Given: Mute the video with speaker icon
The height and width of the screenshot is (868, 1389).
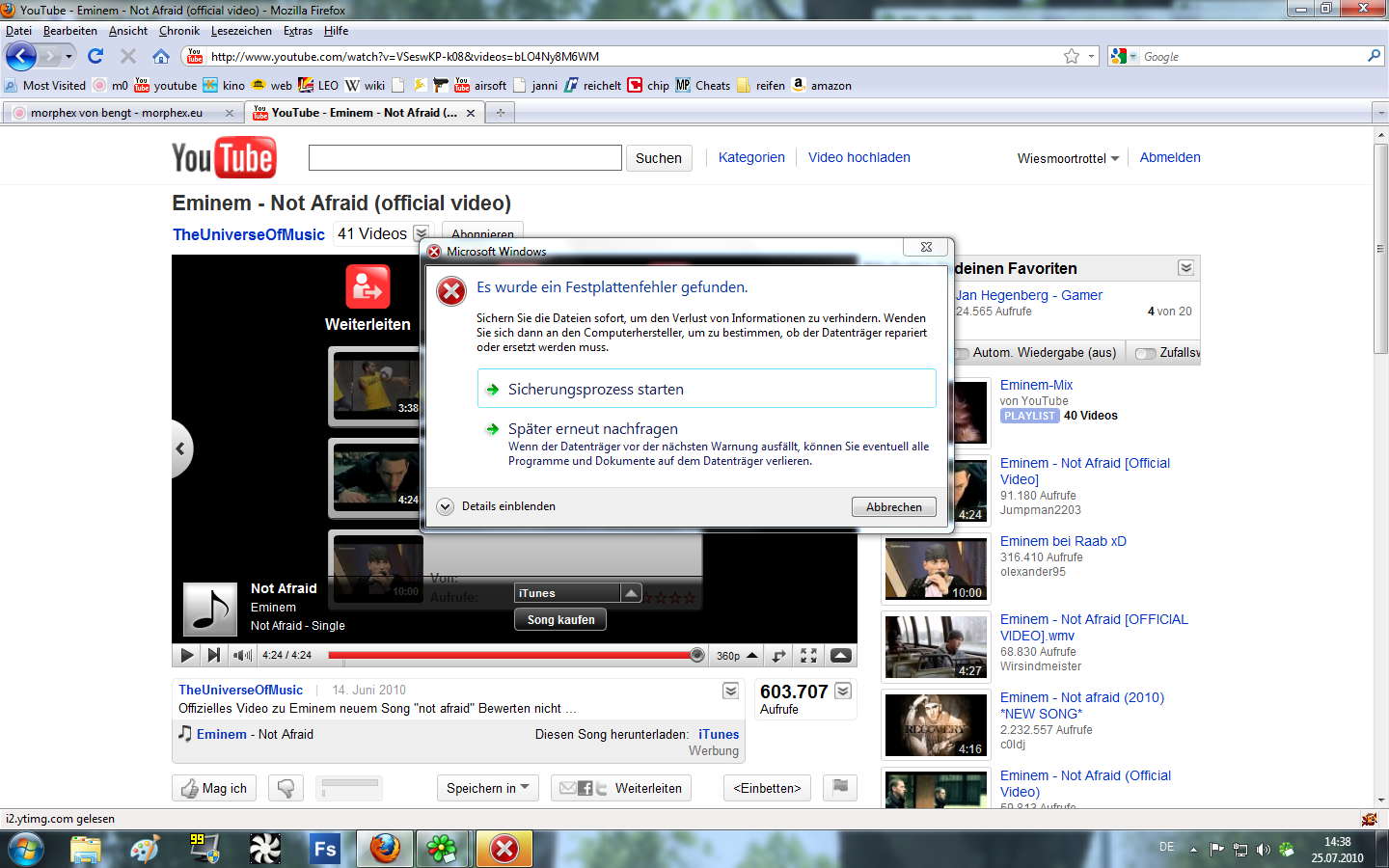Looking at the screenshot, I should click(x=241, y=655).
